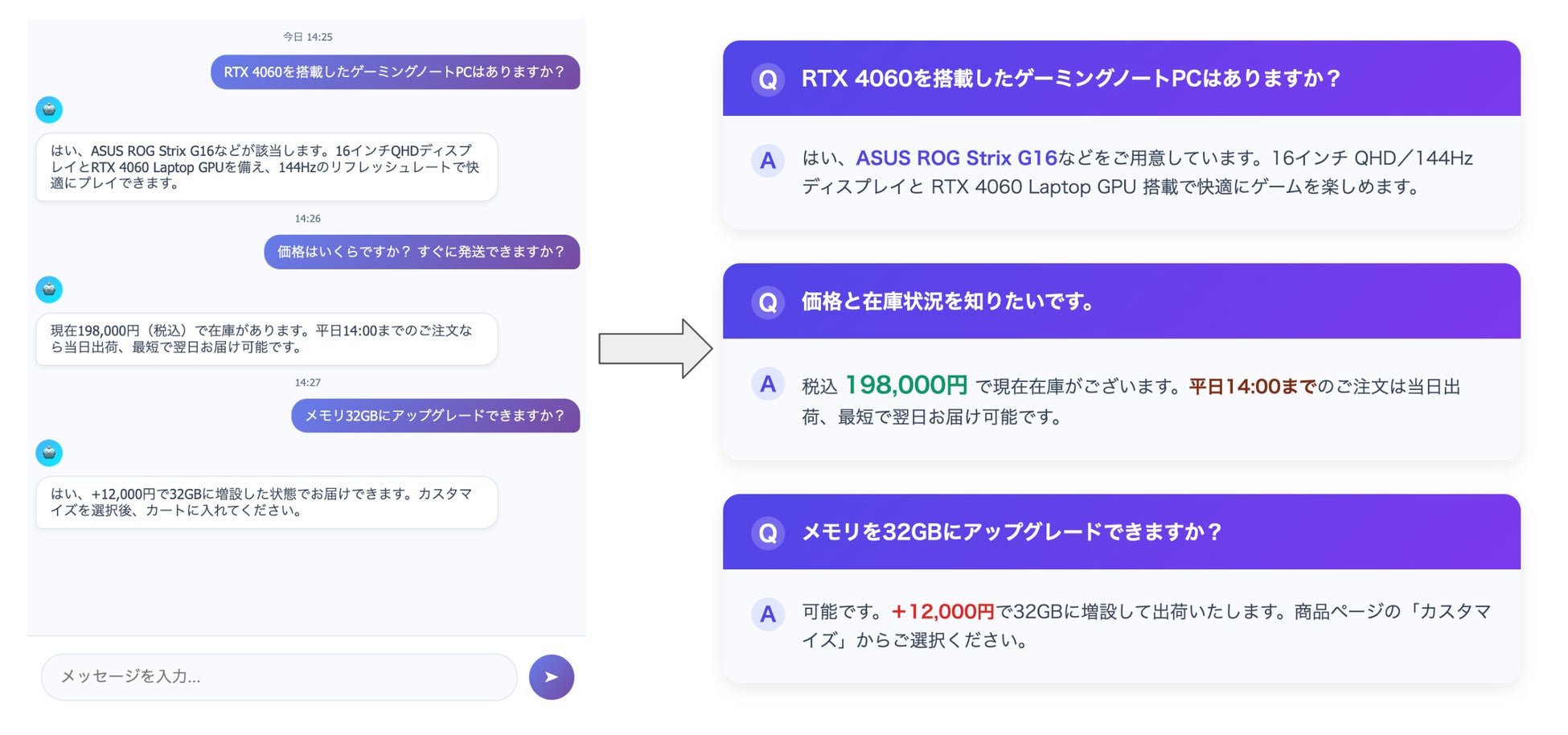1568x735 pixels.
Task: Click the third bot avatar icon
Action: point(49,453)
